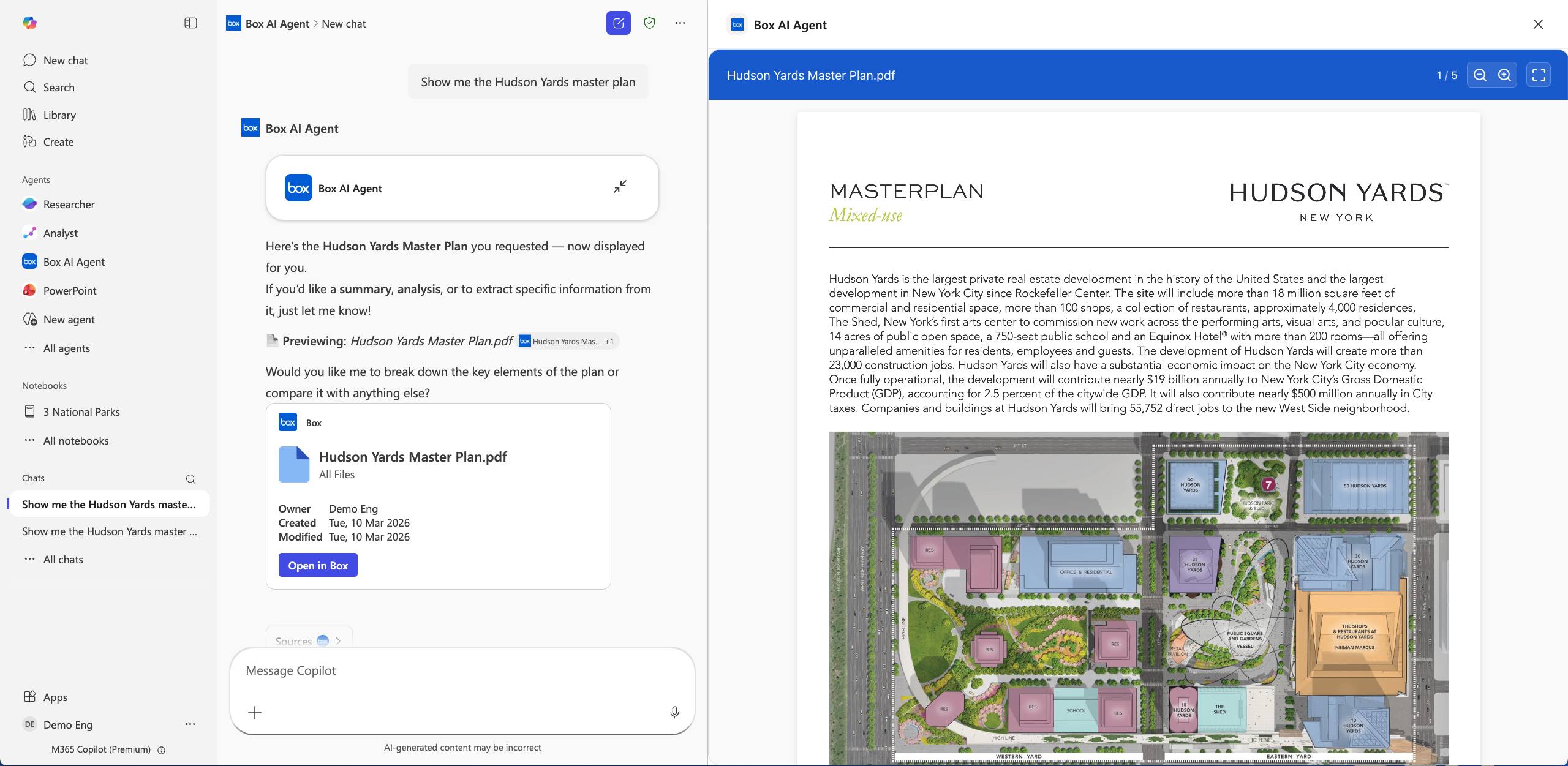
Task: Click the Open in Box button
Action: click(318, 565)
